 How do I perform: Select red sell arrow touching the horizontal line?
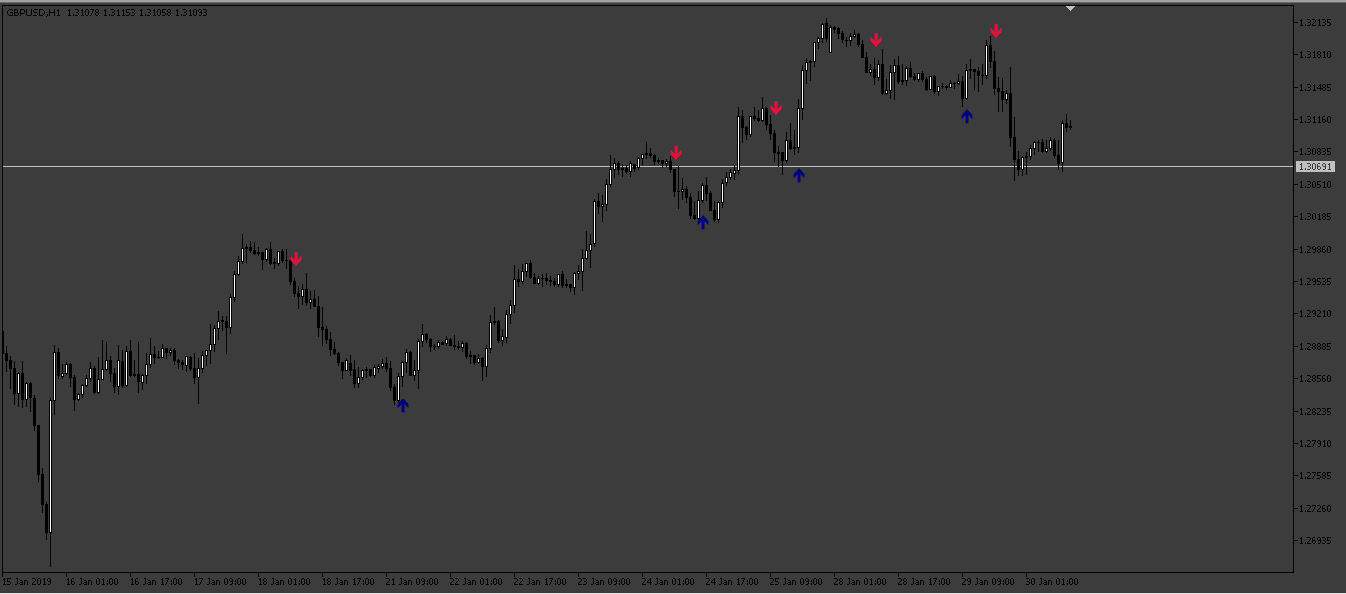[x=676, y=153]
